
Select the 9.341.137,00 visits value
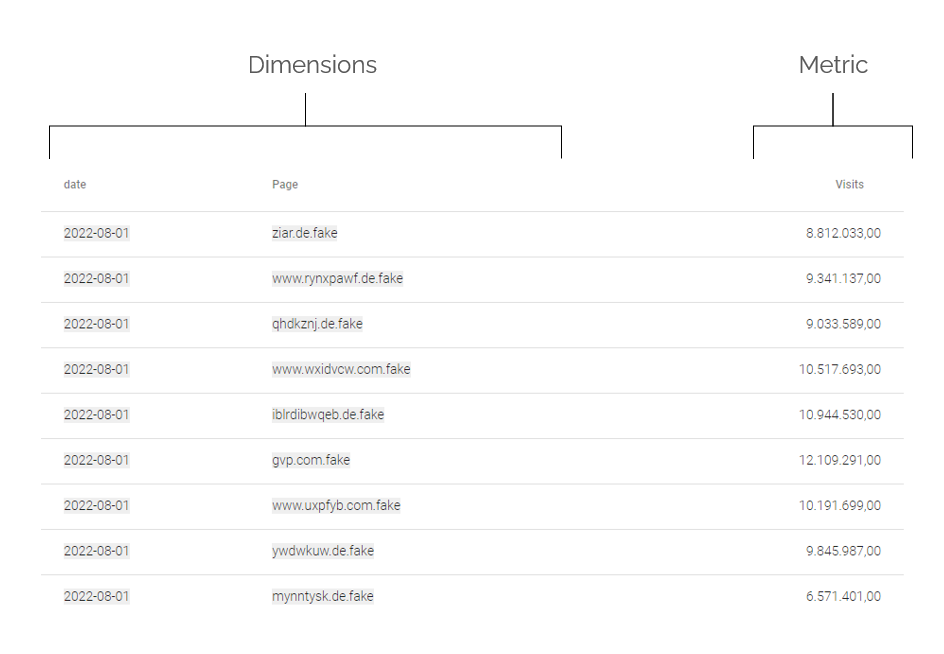point(843,279)
